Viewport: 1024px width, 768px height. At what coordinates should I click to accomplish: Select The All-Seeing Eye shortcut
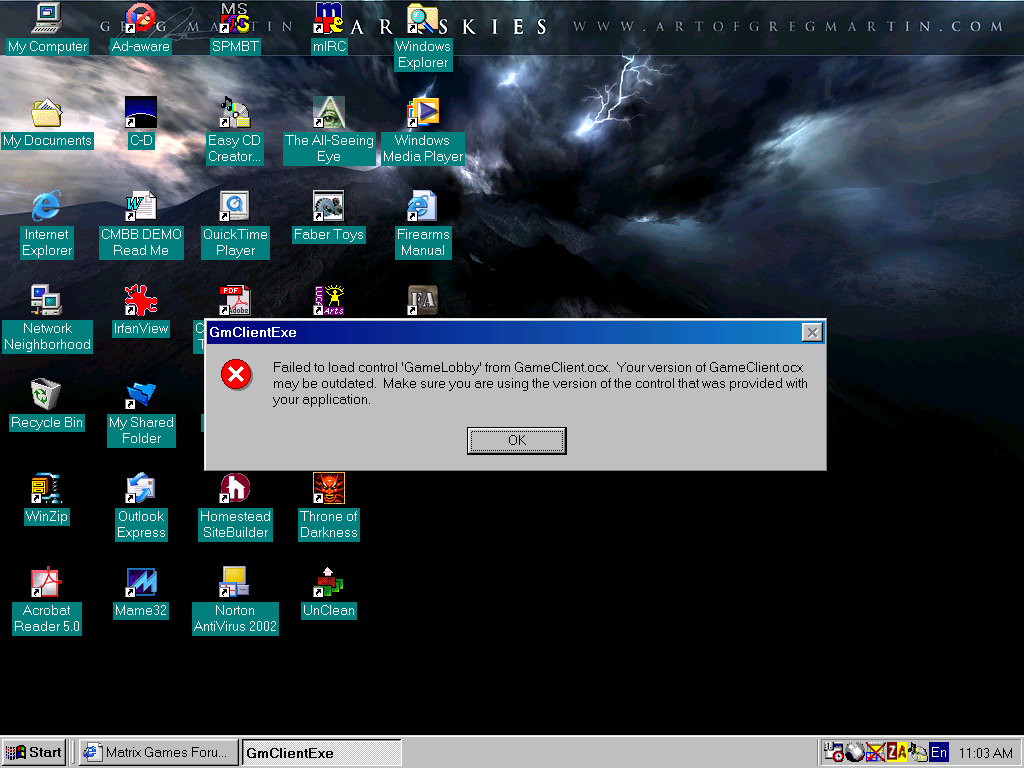329,131
